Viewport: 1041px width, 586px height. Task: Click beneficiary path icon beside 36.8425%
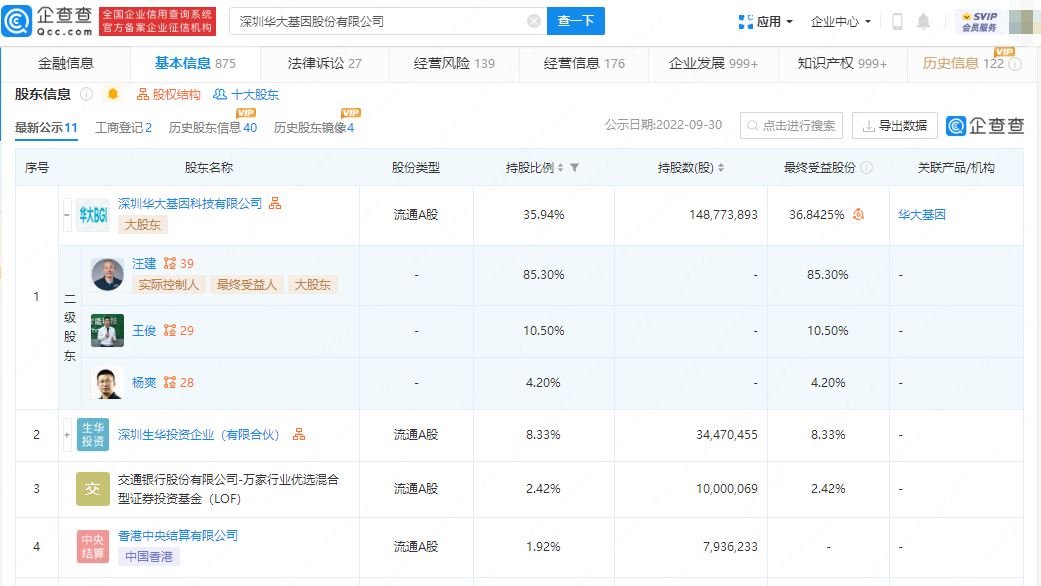pyautogui.click(x=858, y=214)
